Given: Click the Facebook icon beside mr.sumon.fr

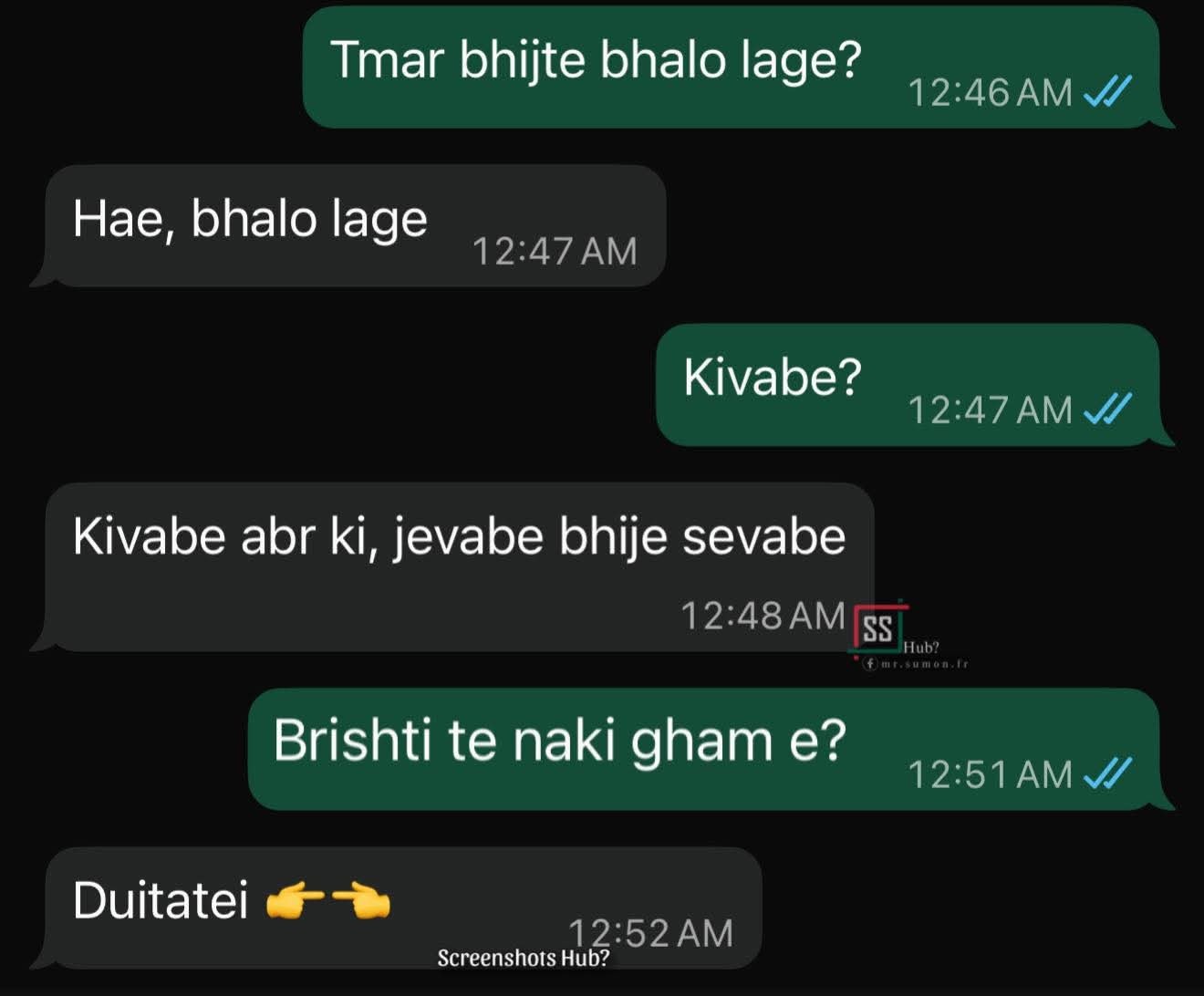Looking at the screenshot, I should click(x=870, y=664).
